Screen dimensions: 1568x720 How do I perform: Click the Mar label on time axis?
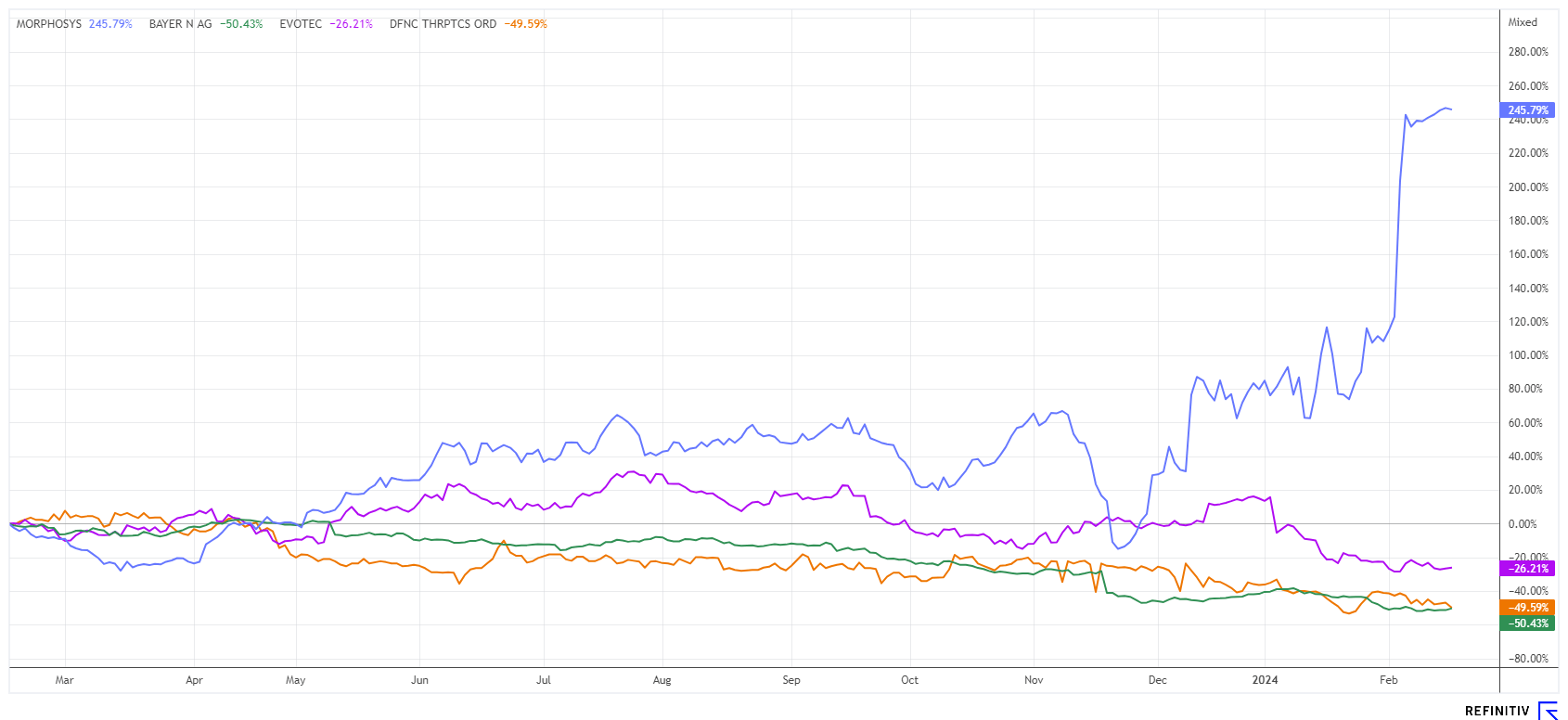[x=64, y=680]
